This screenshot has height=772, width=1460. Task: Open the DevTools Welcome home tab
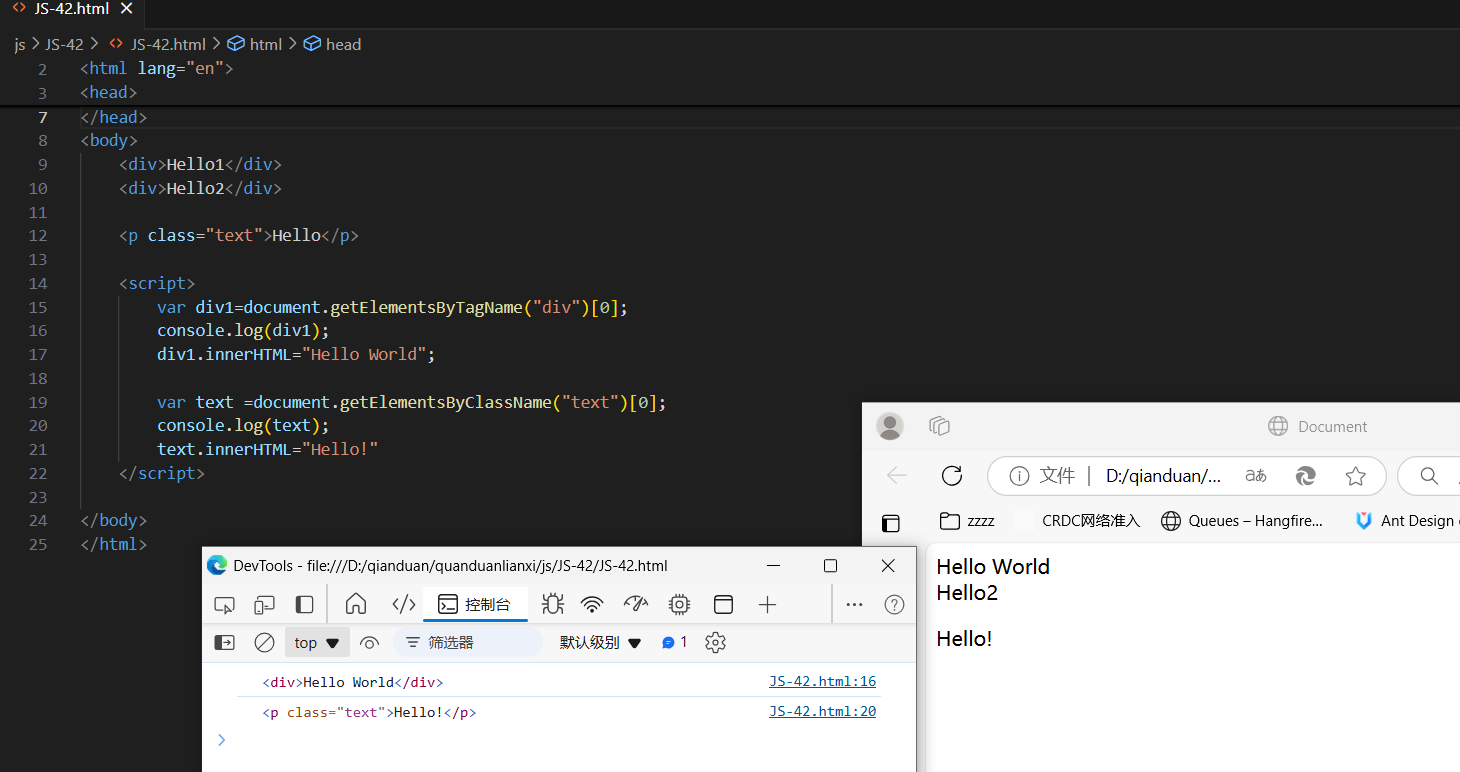pos(356,604)
